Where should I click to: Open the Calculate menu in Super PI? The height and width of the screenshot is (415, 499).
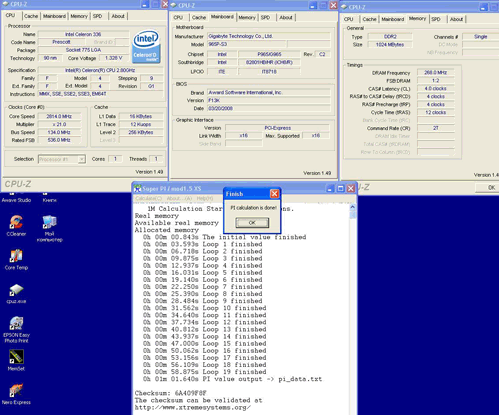[148, 198]
